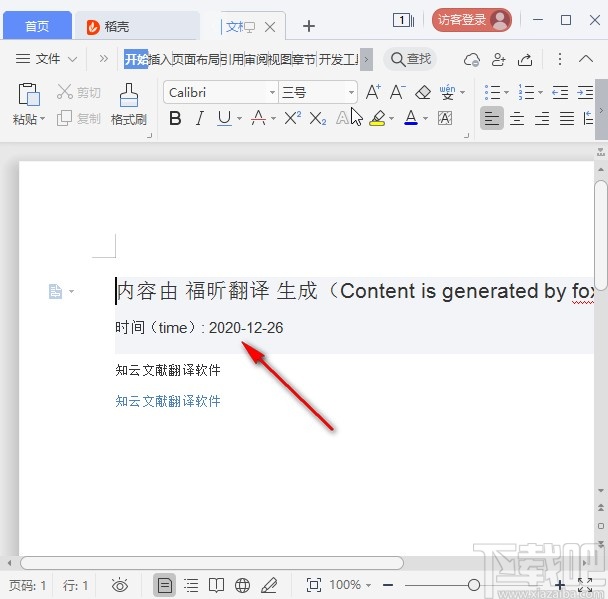Apply the font color A

[411, 118]
